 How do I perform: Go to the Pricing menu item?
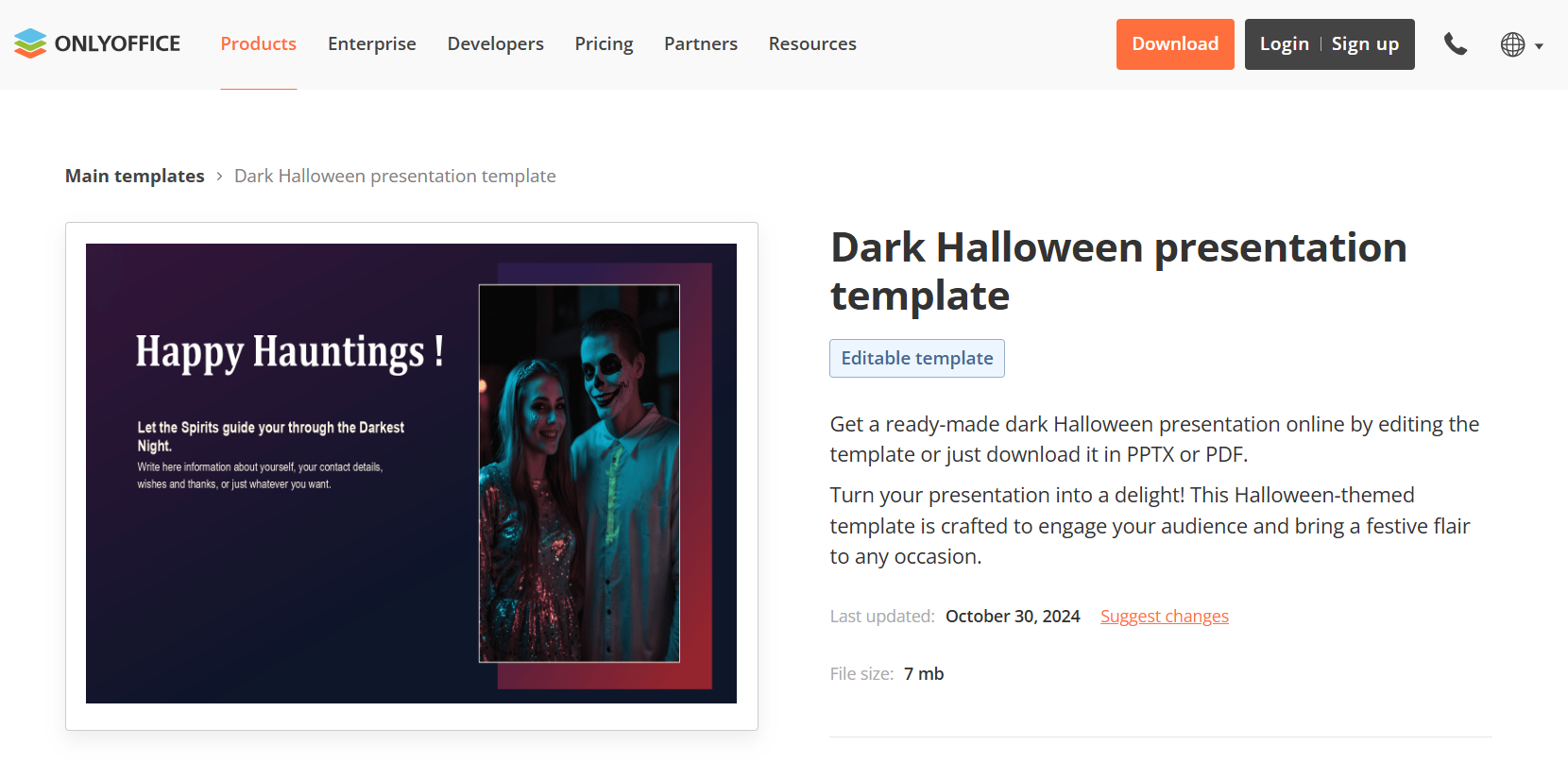604,44
